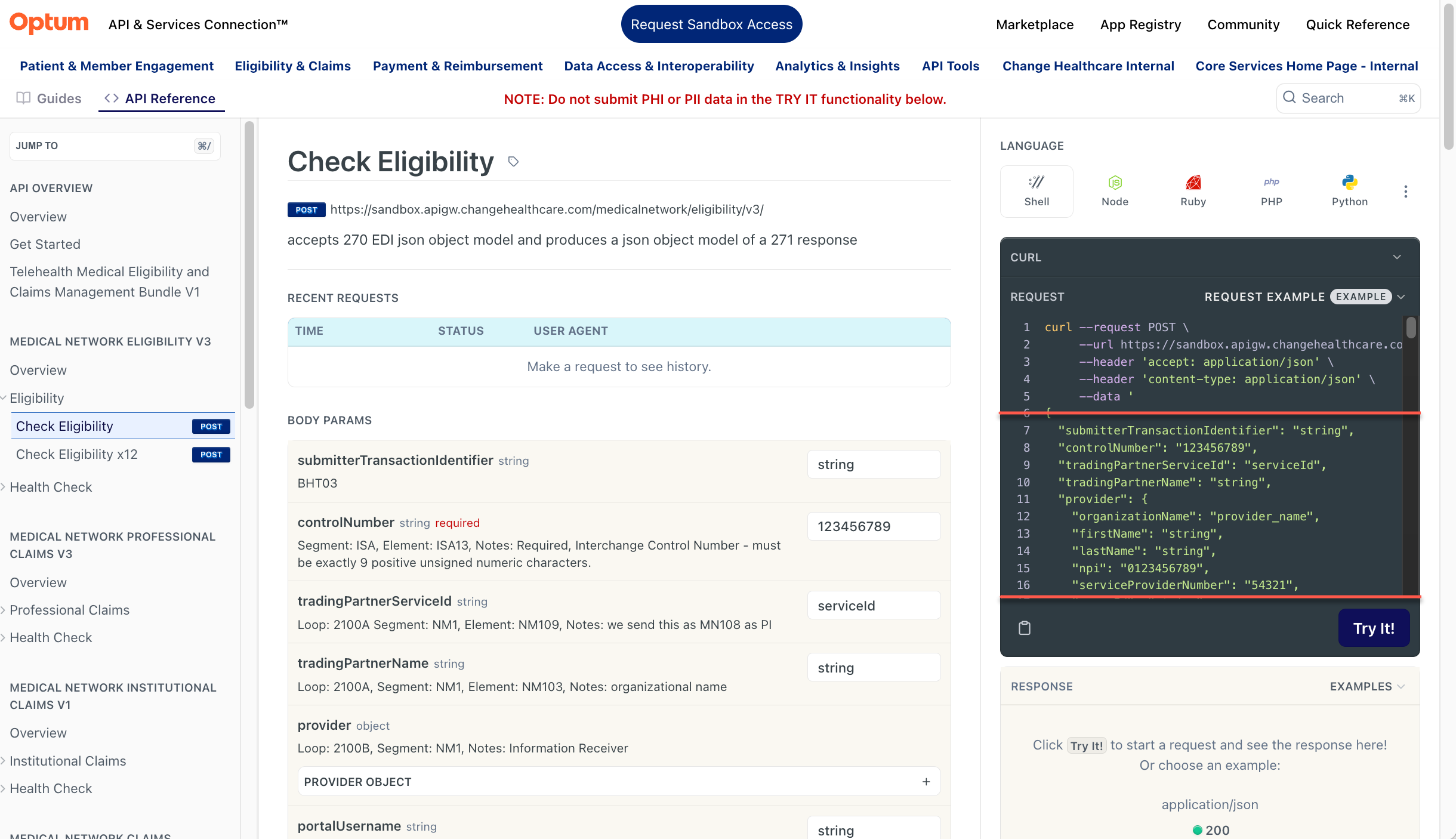Open Overview under API Overview
Screen dimensions: 1456x839
(x=38, y=217)
